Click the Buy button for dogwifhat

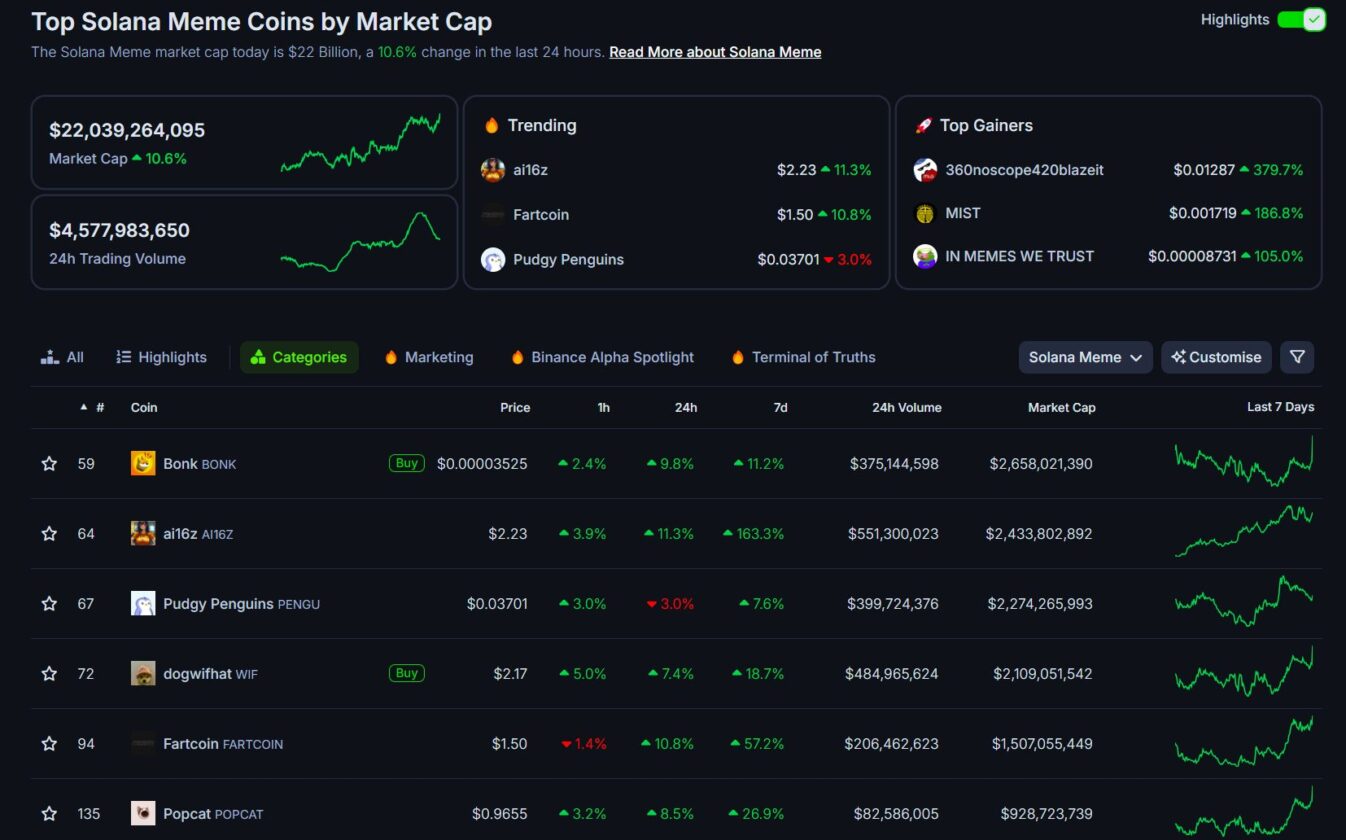click(x=406, y=673)
